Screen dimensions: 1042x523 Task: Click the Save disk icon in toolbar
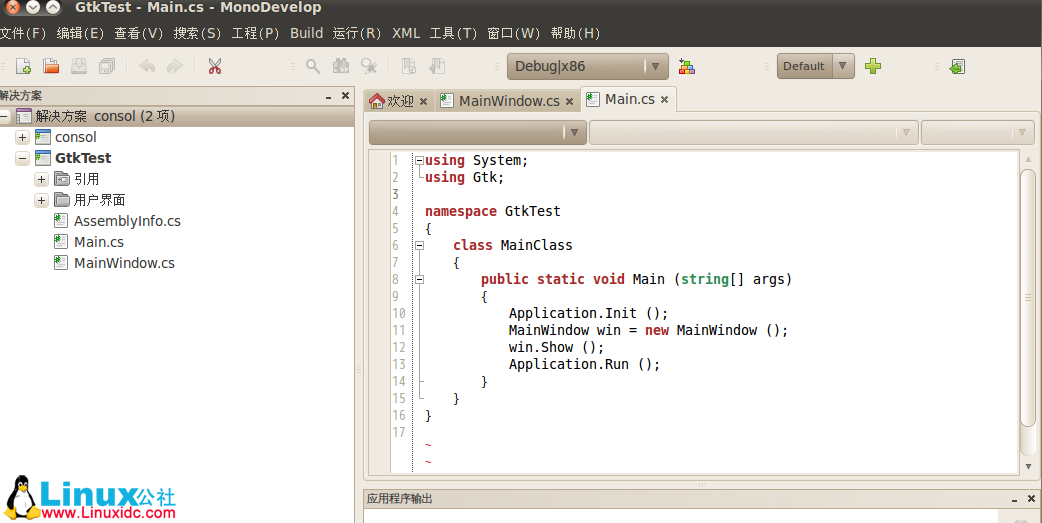(78, 67)
